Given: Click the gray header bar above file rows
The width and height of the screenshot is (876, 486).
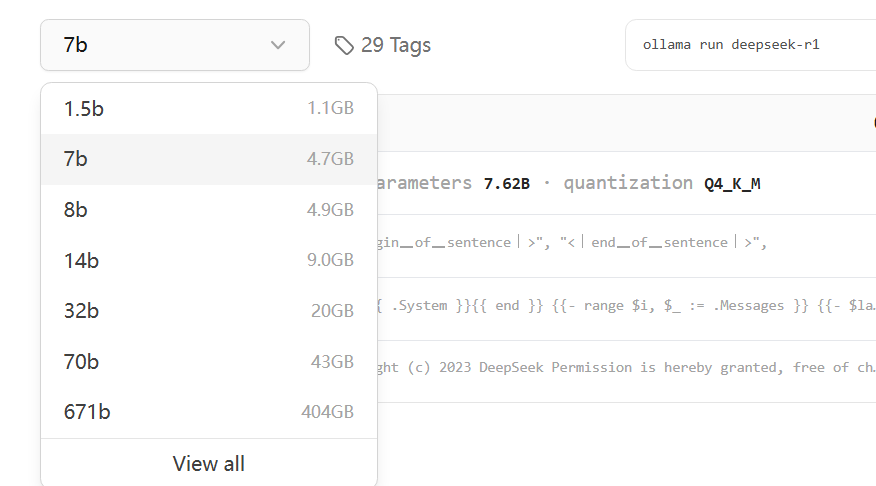Looking at the screenshot, I should point(620,123).
